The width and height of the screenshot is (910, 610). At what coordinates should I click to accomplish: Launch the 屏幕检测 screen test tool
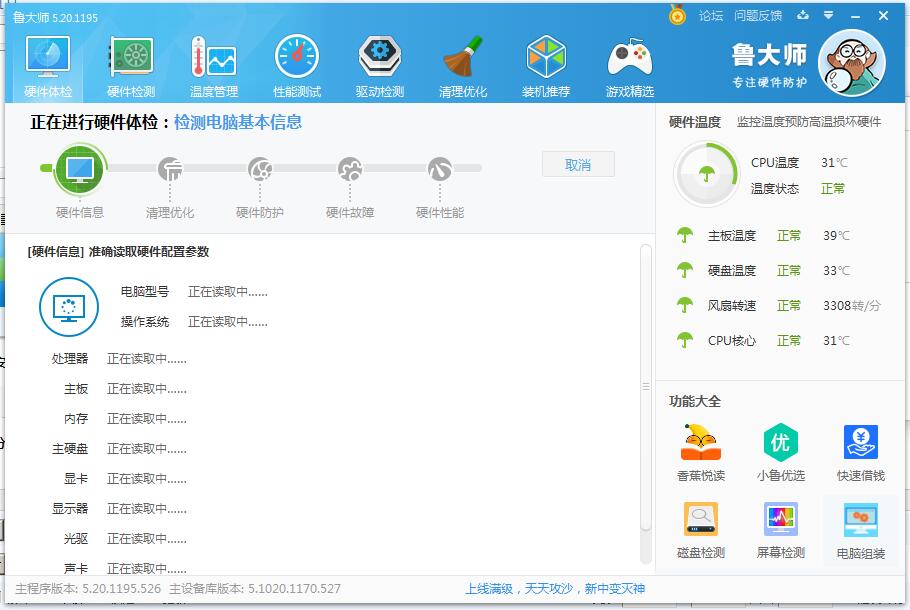[x=781, y=531]
